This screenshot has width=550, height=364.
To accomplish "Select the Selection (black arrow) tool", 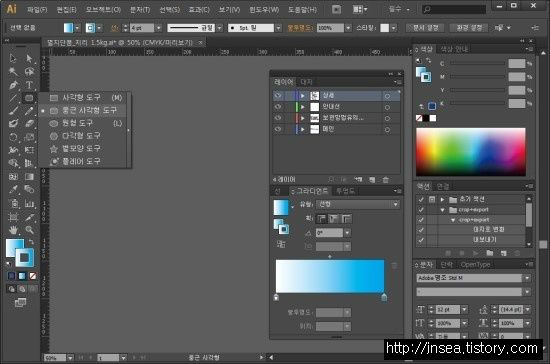I will (x=13, y=58).
